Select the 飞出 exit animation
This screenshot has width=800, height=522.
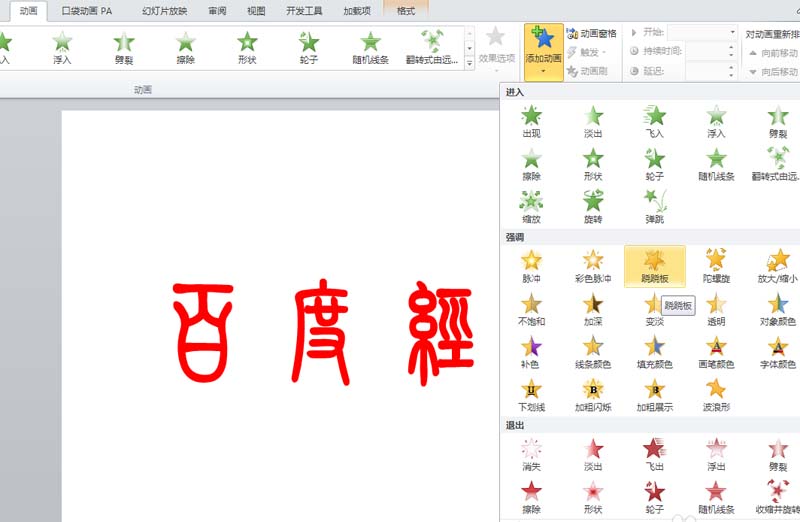tap(655, 455)
